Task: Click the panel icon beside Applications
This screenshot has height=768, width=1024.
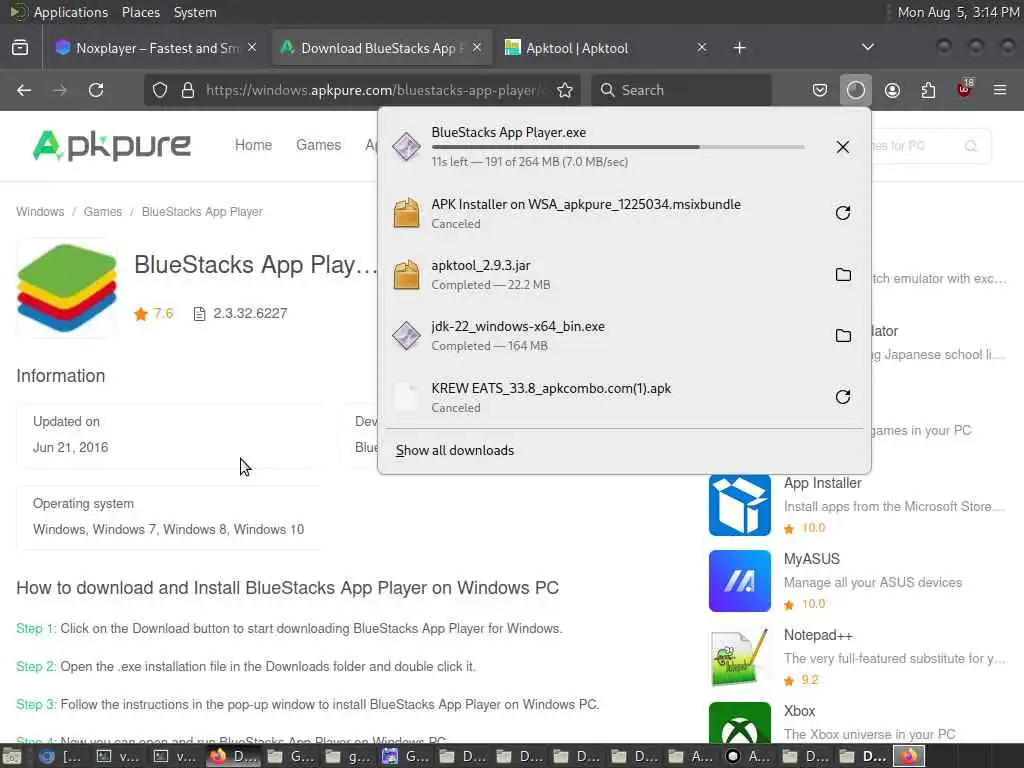Action: tap(18, 12)
